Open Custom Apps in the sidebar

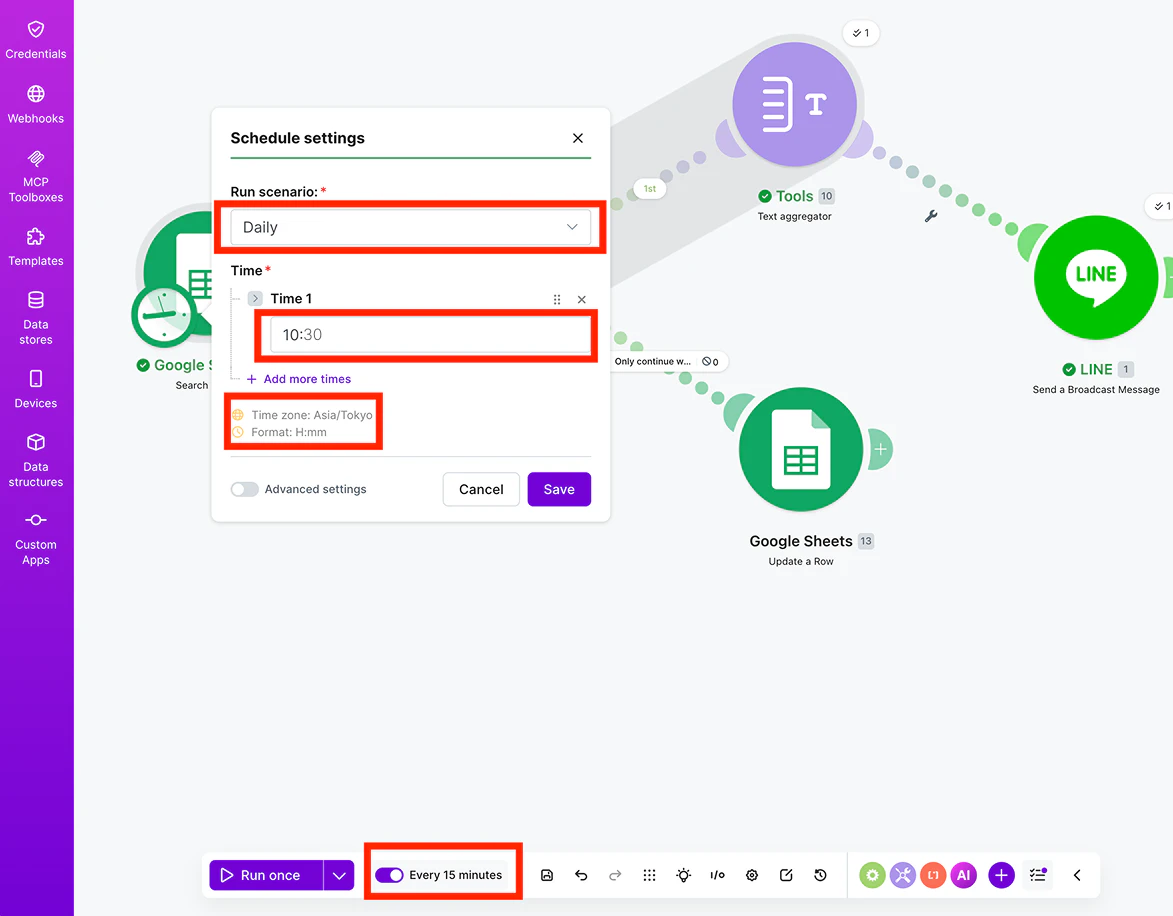pos(36,539)
